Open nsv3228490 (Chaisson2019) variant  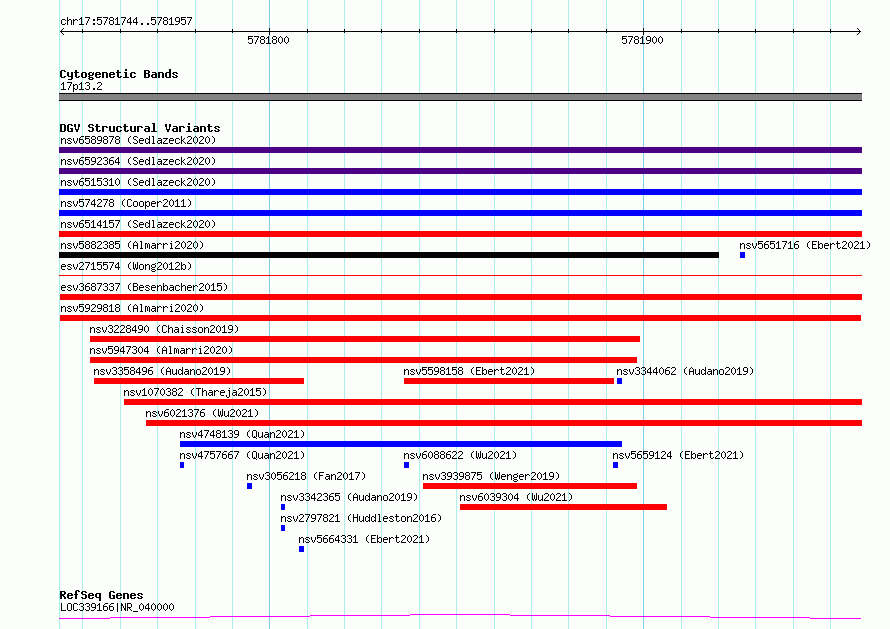164,329
